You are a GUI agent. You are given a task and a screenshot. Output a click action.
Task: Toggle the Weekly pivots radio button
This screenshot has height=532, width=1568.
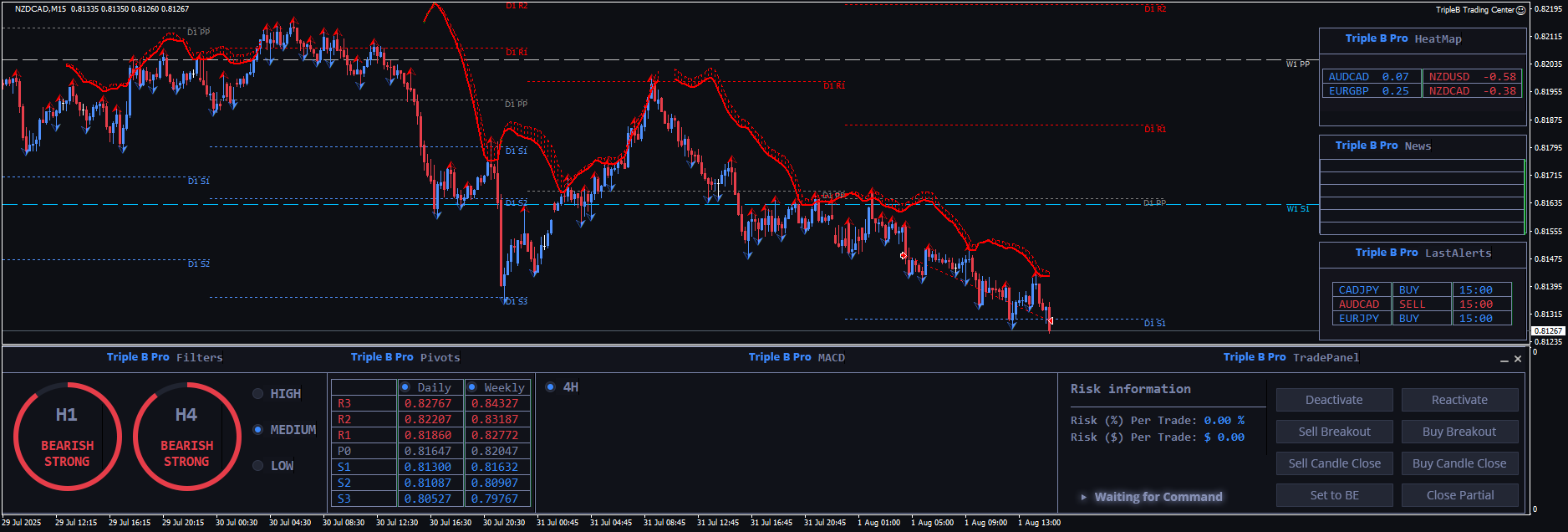click(472, 387)
